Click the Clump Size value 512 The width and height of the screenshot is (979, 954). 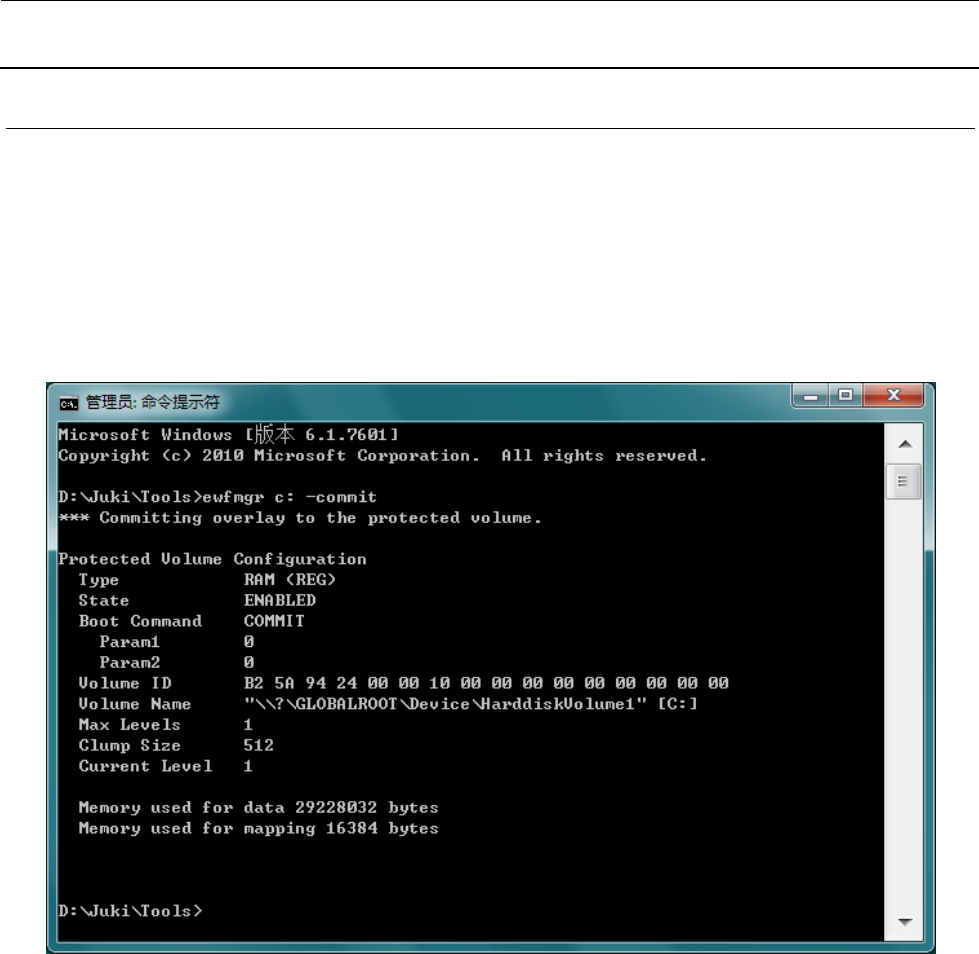258,745
